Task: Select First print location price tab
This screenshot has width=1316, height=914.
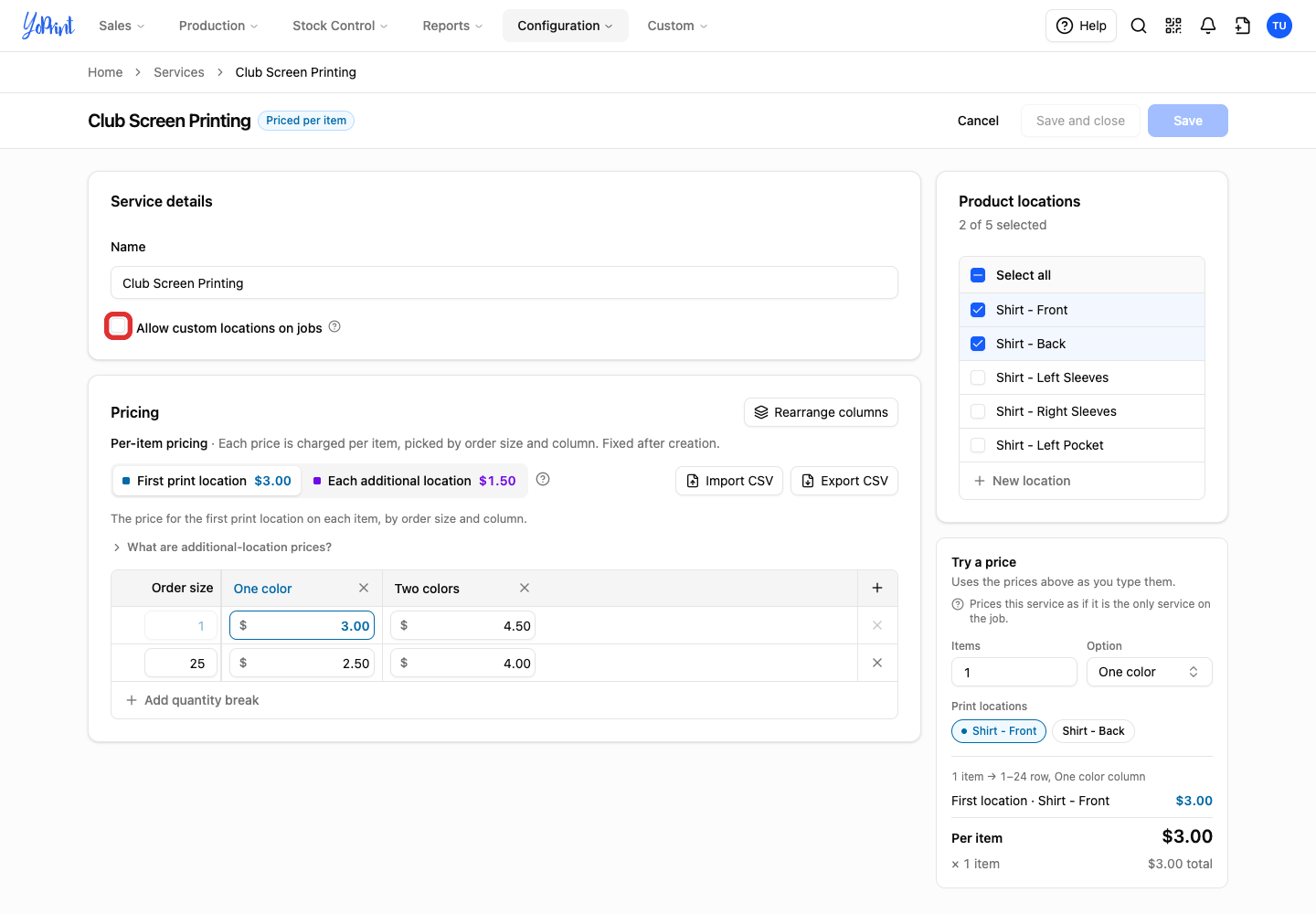Action: tap(207, 481)
